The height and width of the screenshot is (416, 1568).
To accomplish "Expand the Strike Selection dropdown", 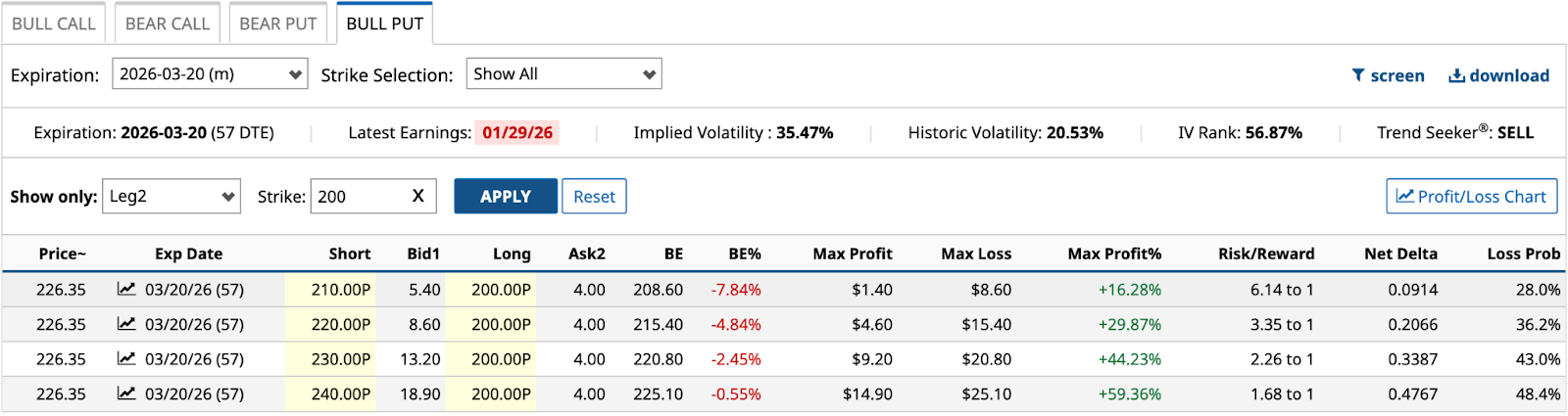I will (563, 74).
